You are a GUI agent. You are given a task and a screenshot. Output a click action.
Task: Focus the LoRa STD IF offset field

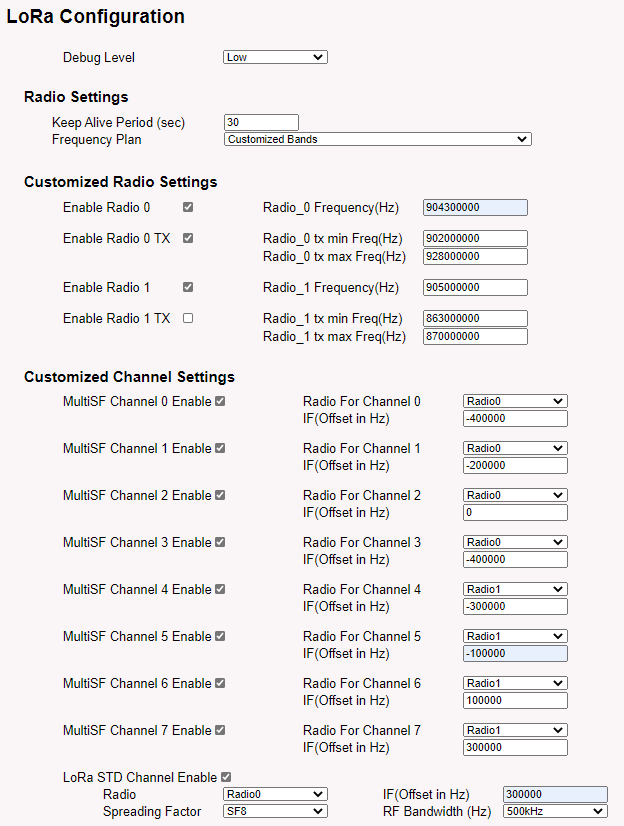coord(555,794)
